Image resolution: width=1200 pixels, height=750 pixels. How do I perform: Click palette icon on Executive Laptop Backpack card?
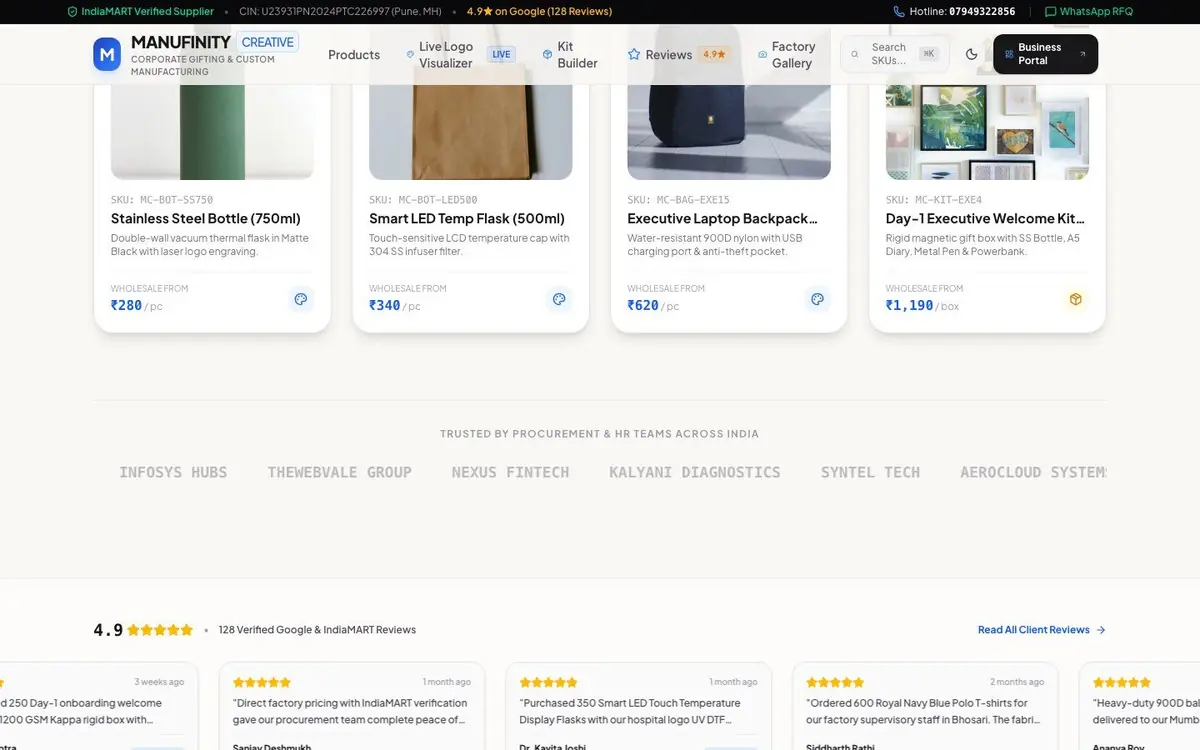click(x=817, y=299)
